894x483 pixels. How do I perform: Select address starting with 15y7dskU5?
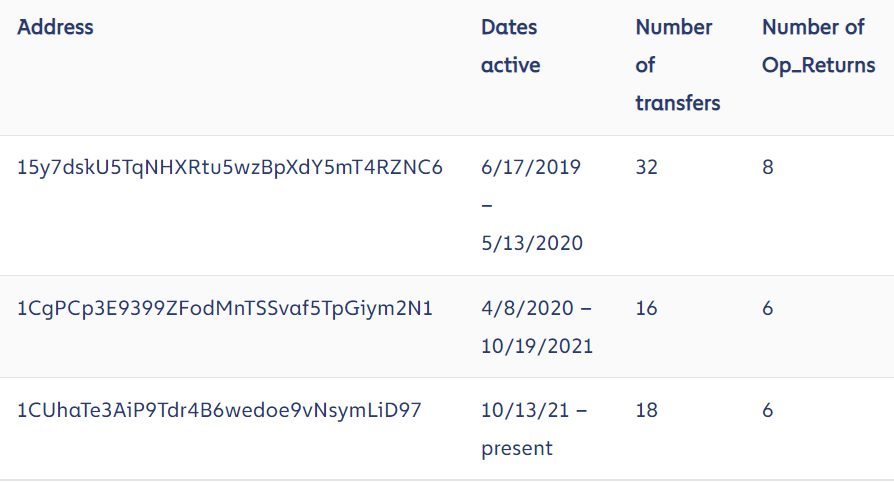(230, 167)
